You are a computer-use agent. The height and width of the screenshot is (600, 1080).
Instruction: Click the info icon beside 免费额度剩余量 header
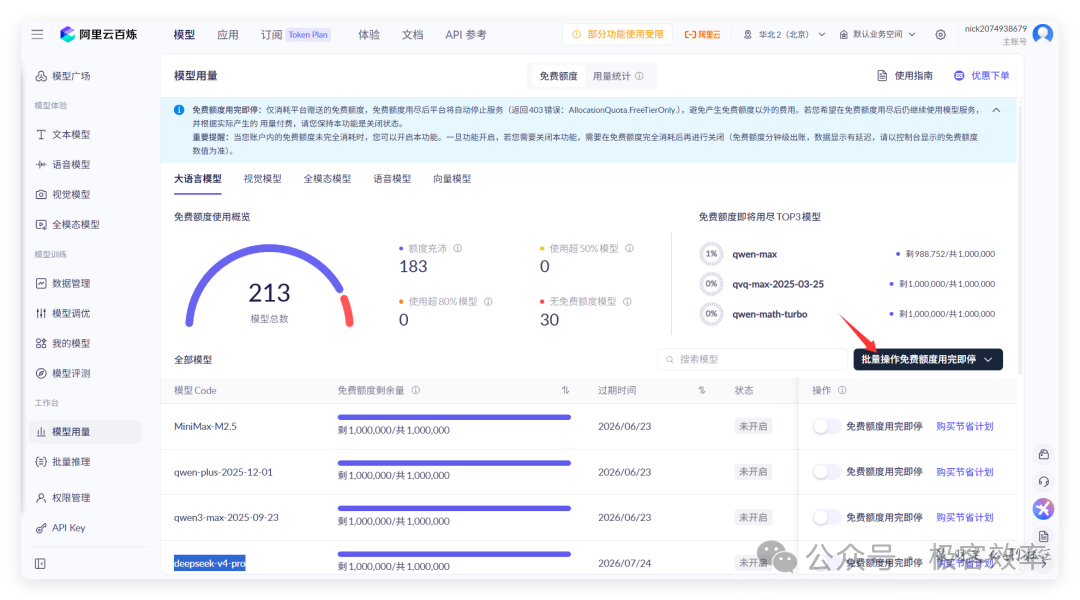pyautogui.click(x=415, y=390)
